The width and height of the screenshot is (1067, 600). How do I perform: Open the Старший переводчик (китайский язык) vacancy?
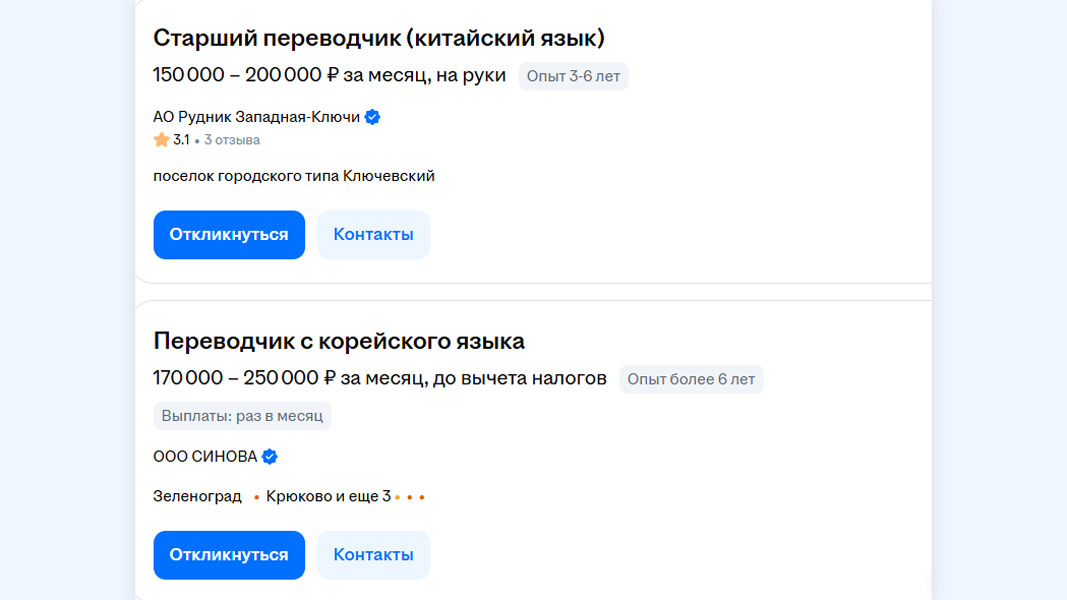pyautogui.click(x=379, y=38)
